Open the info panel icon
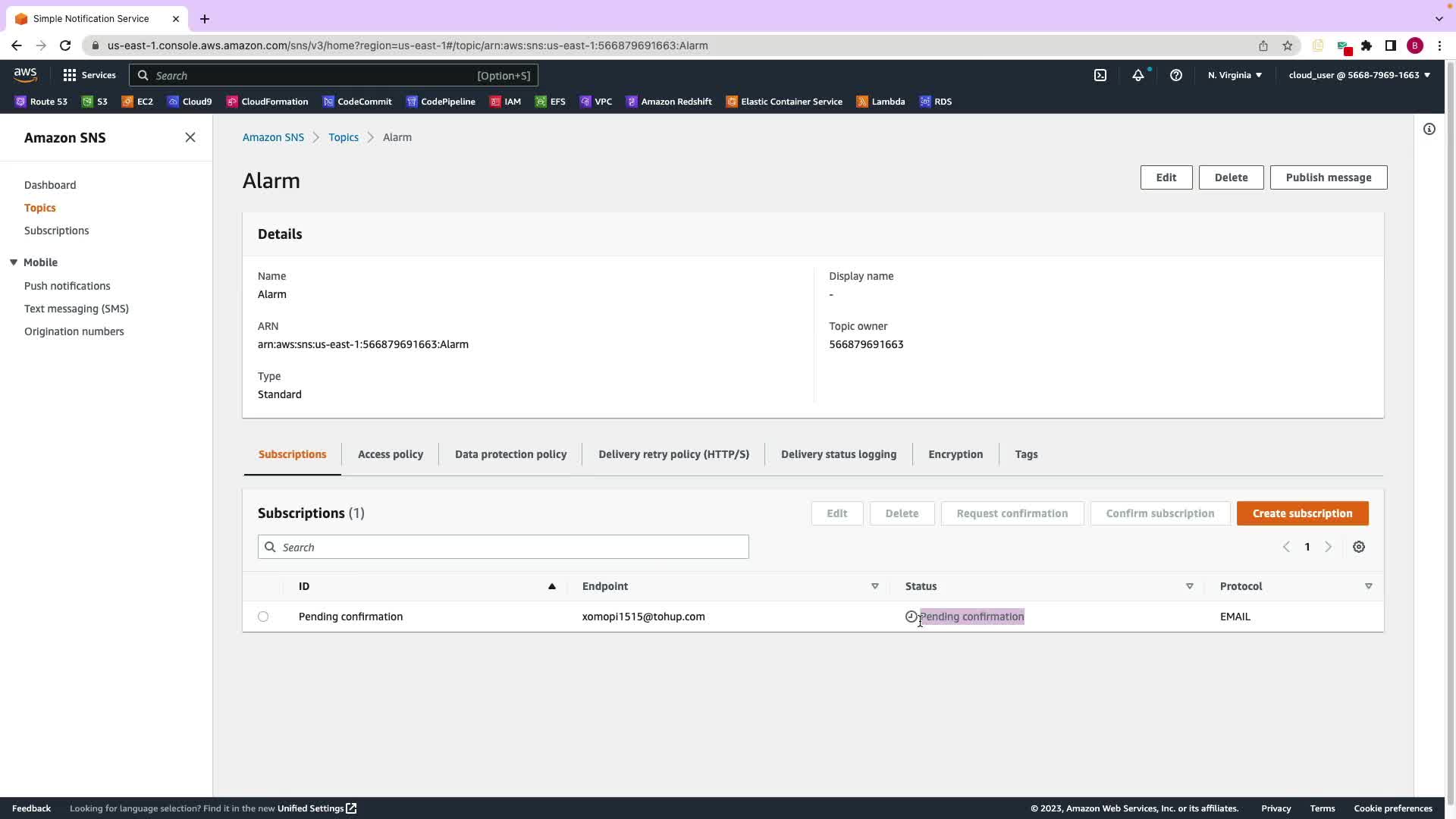 point(1429,129)
